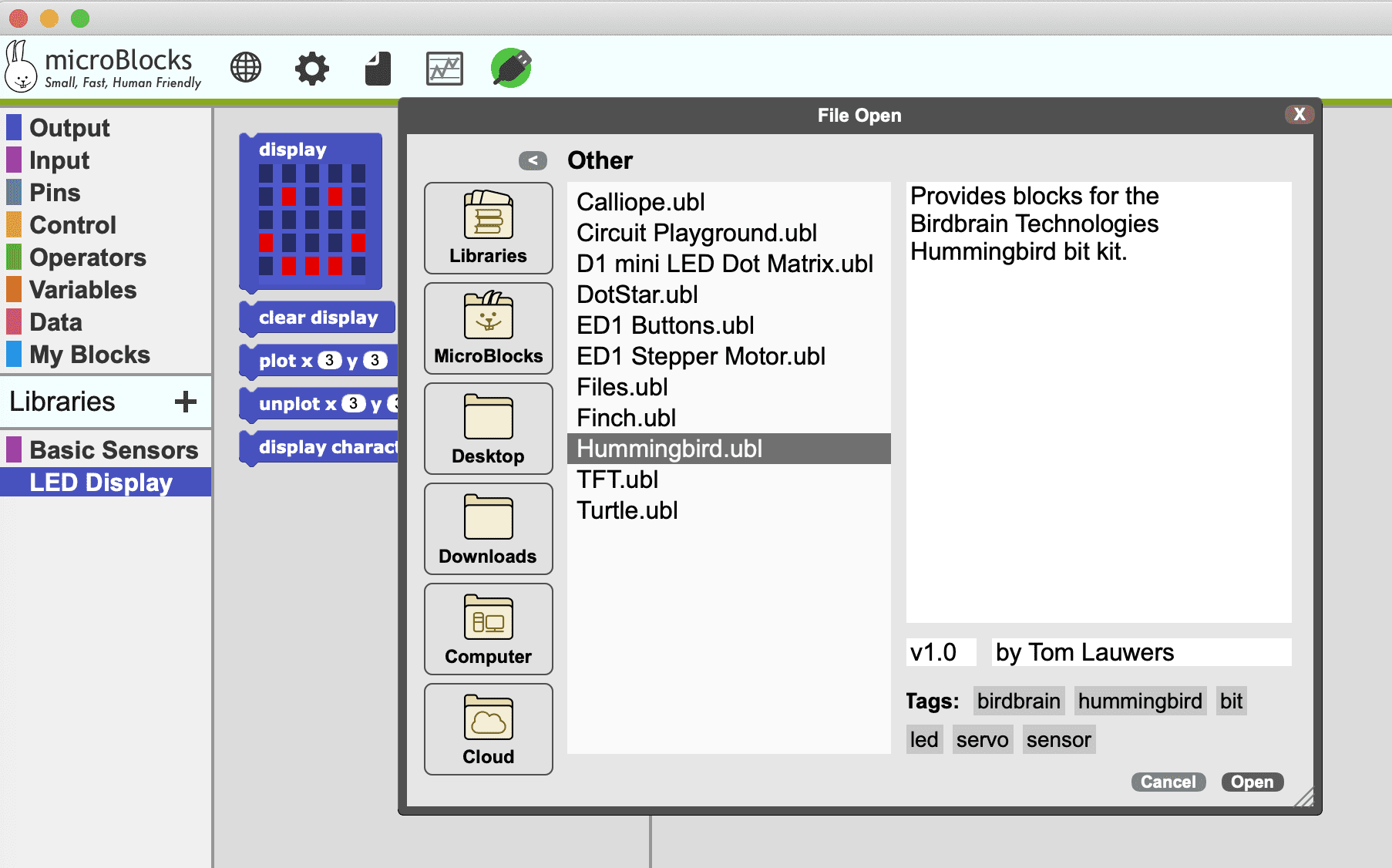1392x868 pixels.
Task: Select Circuit Playground.ubl in the list
Action: click(696, 233)
